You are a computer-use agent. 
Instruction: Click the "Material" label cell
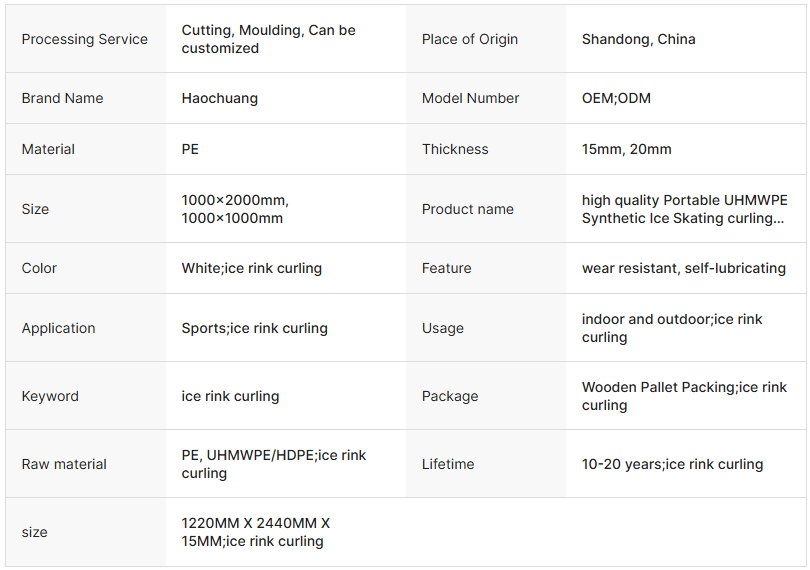point(48,149)
